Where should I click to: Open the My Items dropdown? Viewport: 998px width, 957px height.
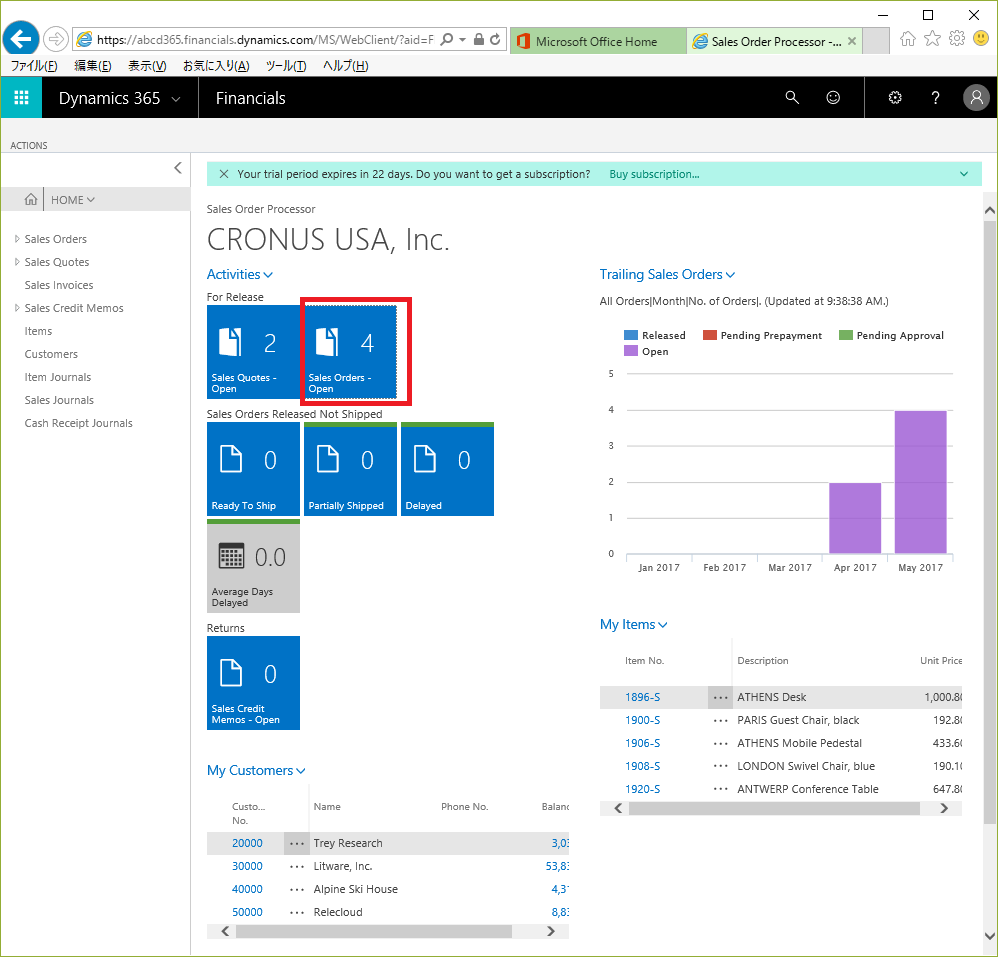[x=633, y=624]
